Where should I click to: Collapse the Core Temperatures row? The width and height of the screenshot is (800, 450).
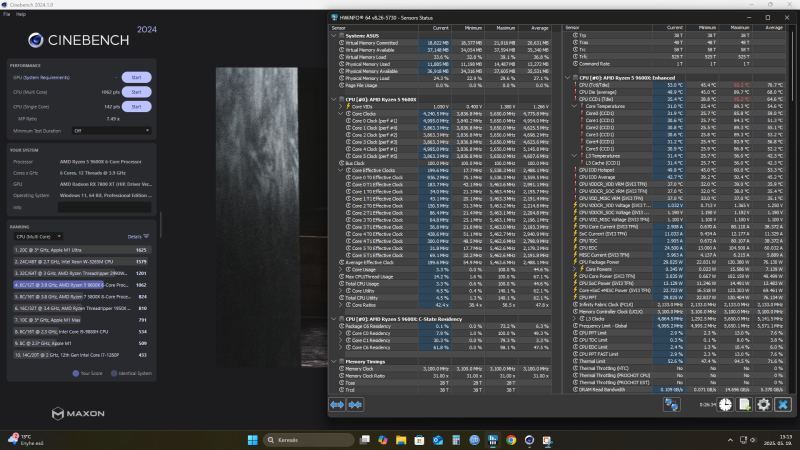[574, 106]
